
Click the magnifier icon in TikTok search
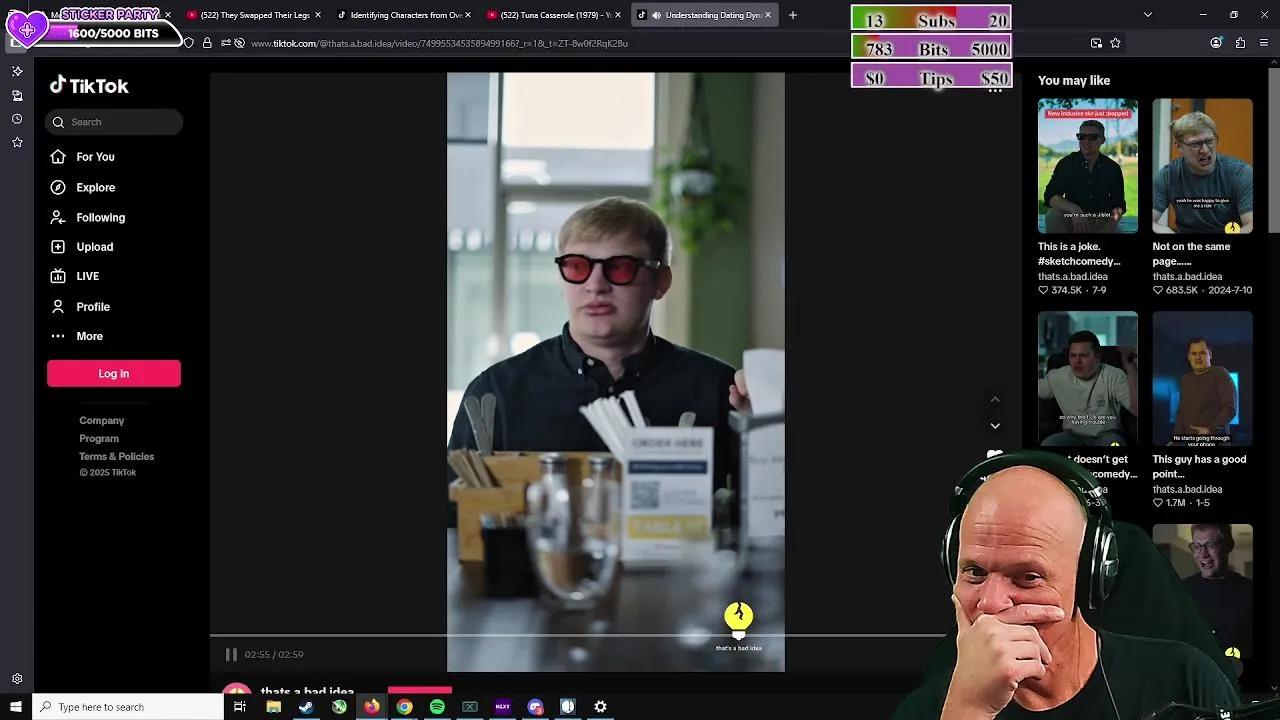pos(58,122)
